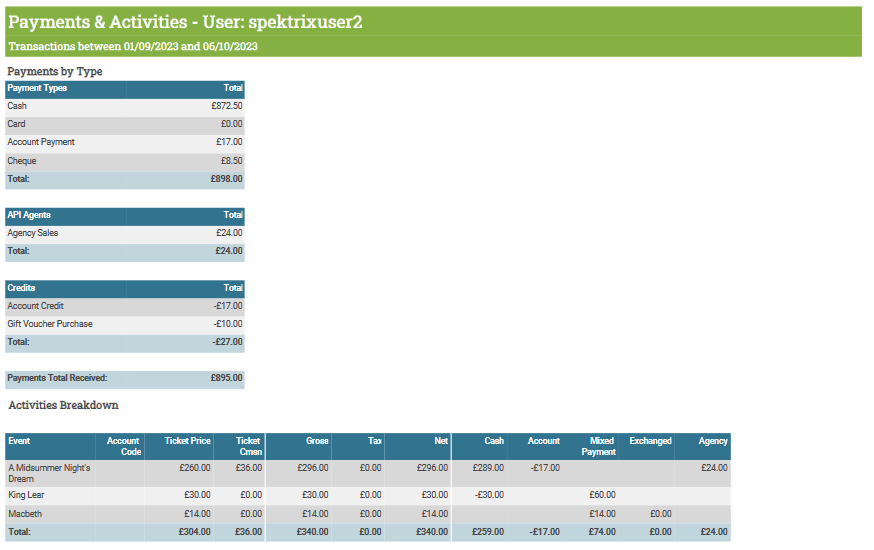Select the 'Agency' column header
Screen dimensions: 874x550
pos(713,441)
